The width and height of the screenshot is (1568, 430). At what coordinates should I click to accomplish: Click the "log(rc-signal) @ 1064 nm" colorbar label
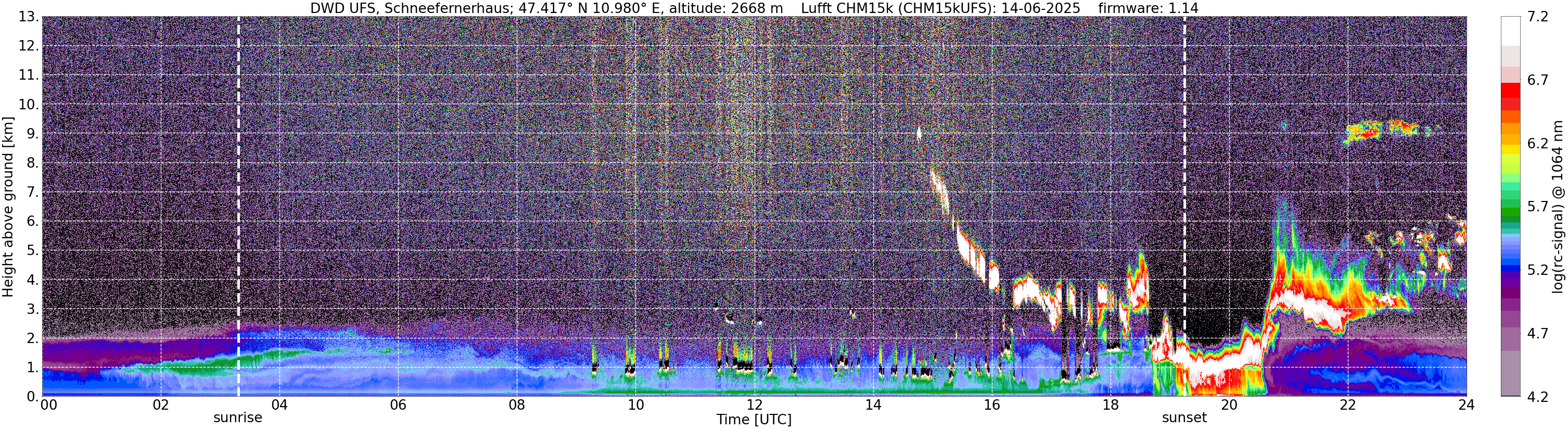tap(1557, 207)
